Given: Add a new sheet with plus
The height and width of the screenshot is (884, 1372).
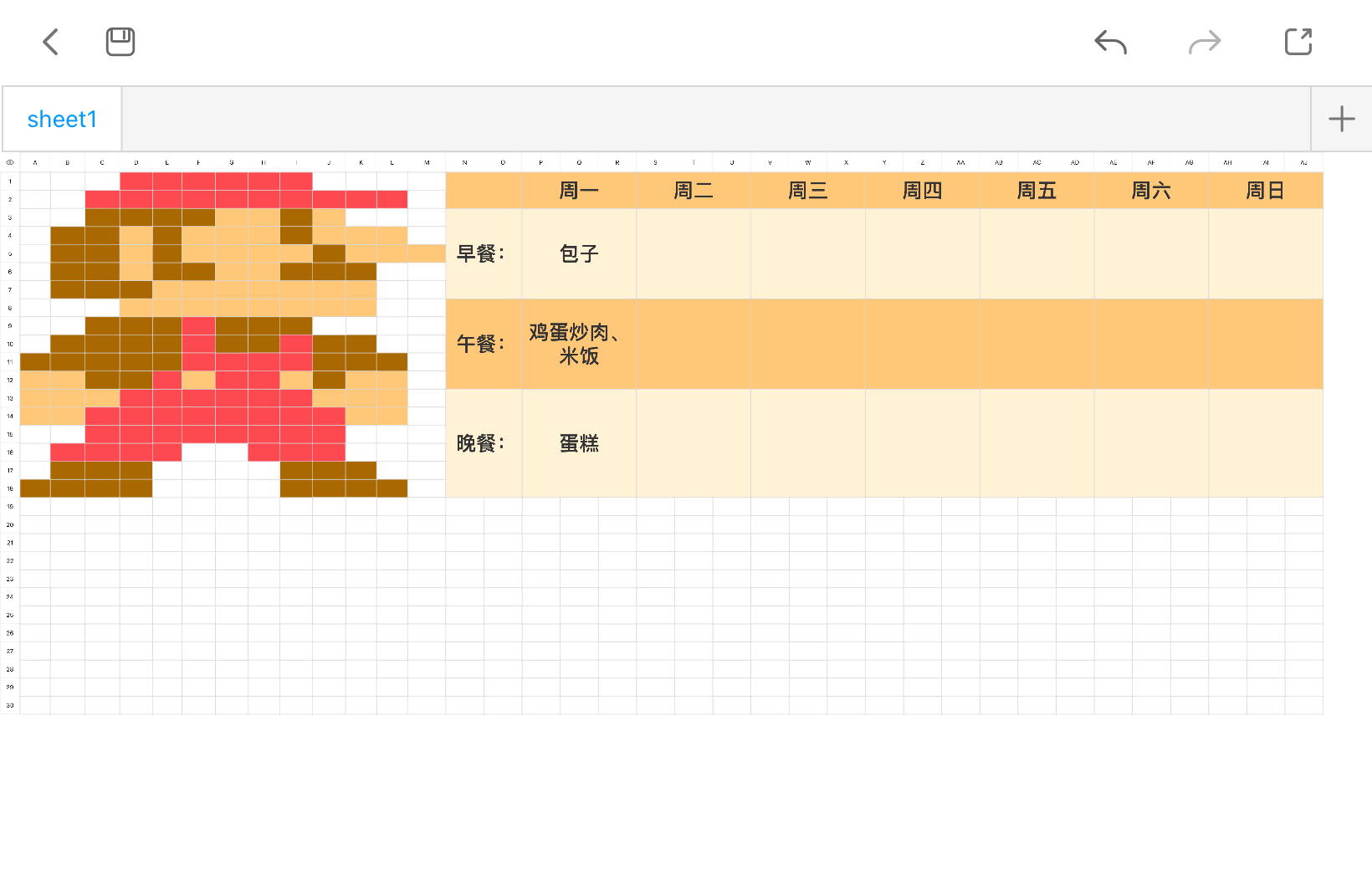Looking at the screenshot, I should click(1342, 119).
